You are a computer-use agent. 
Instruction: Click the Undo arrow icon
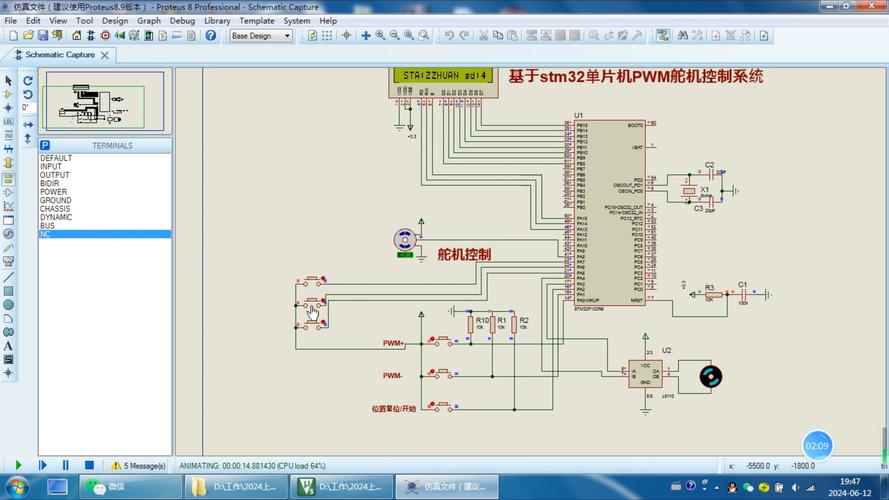click(450, 36)
